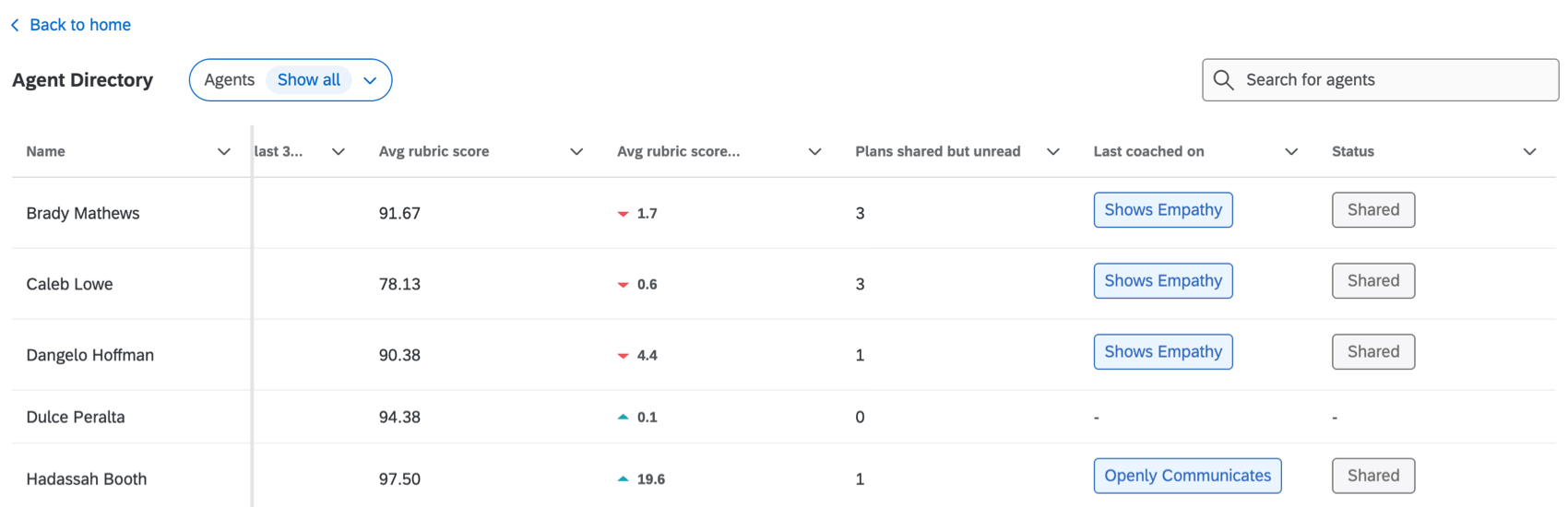
Task: Type in the Search for agents field
Action: coord(1393,80)
